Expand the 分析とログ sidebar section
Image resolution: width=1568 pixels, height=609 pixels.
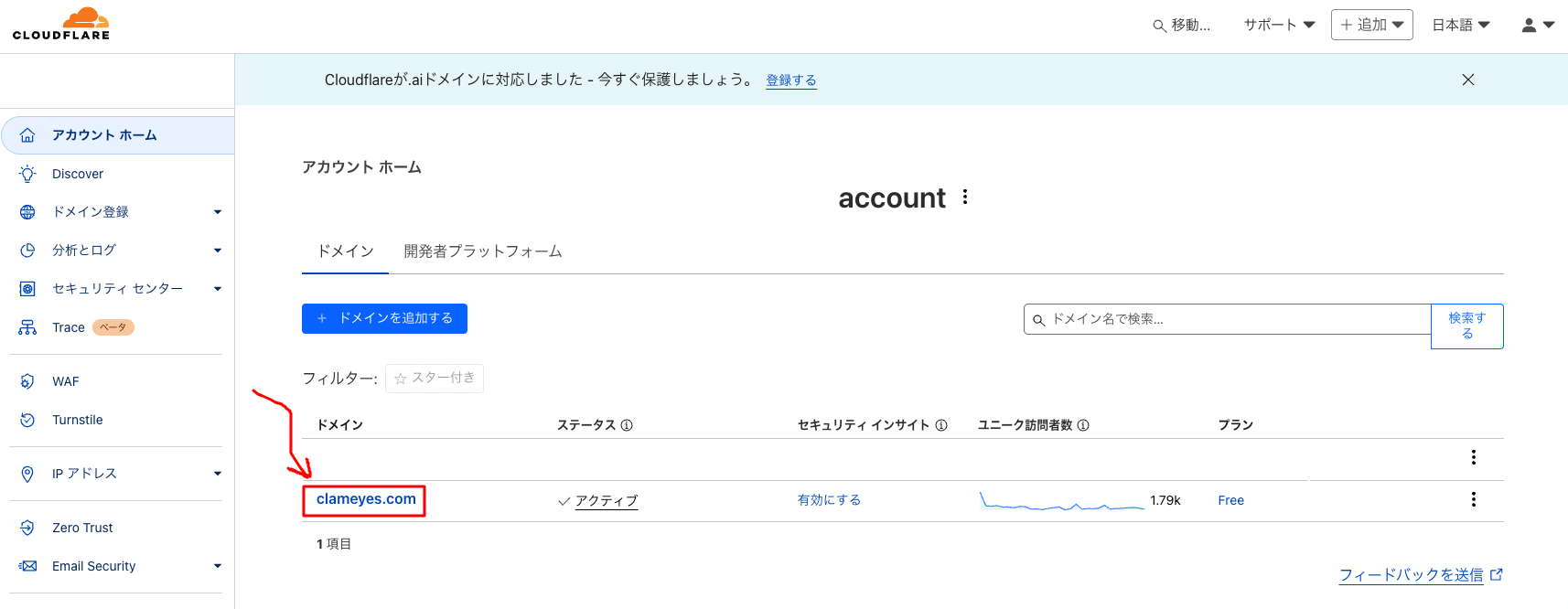218,251
